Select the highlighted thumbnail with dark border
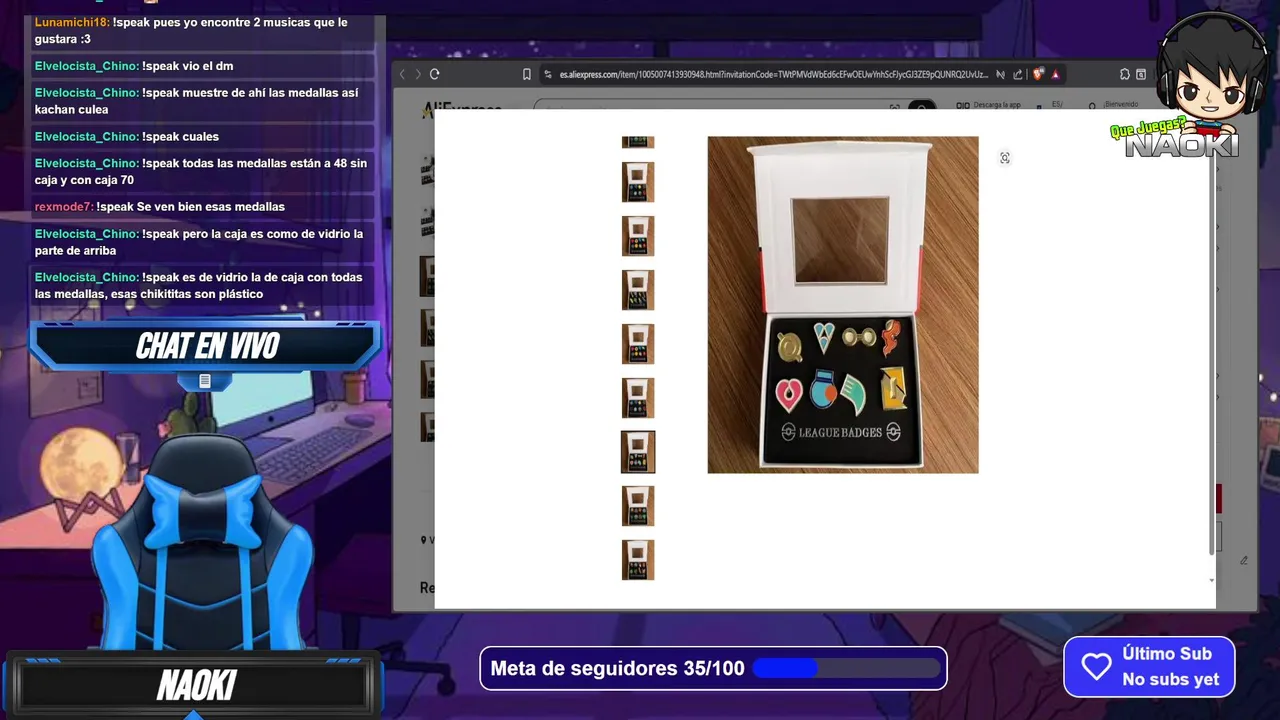1280x720 pixels. (638, 452)
